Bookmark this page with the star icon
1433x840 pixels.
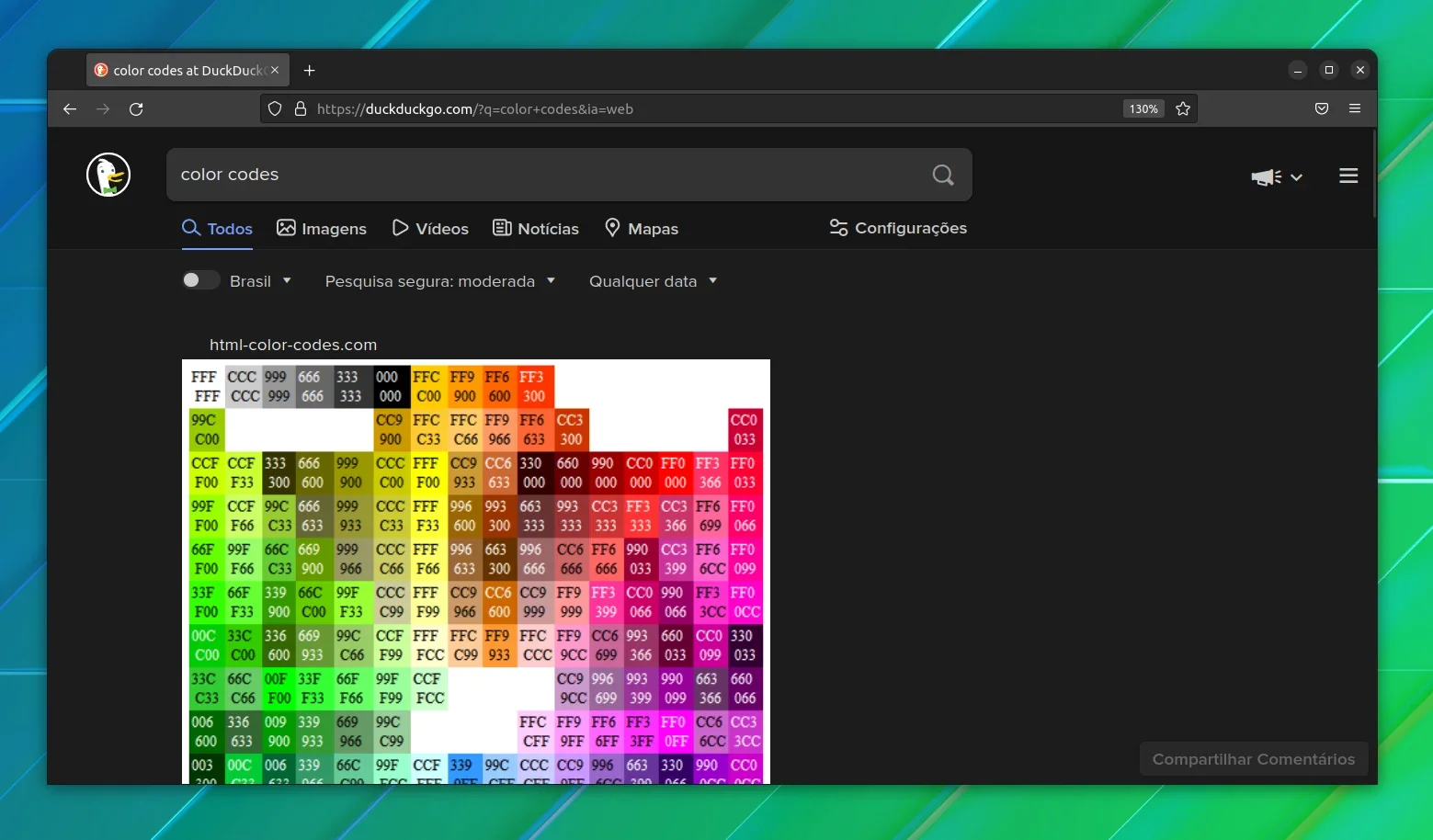tap(1183, 108)
